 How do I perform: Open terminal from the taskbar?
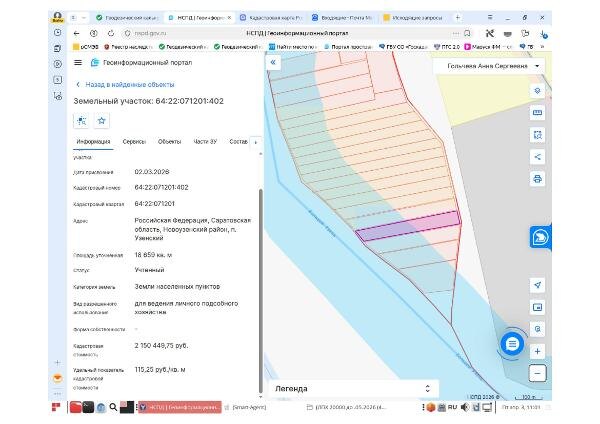pos(88,407)
